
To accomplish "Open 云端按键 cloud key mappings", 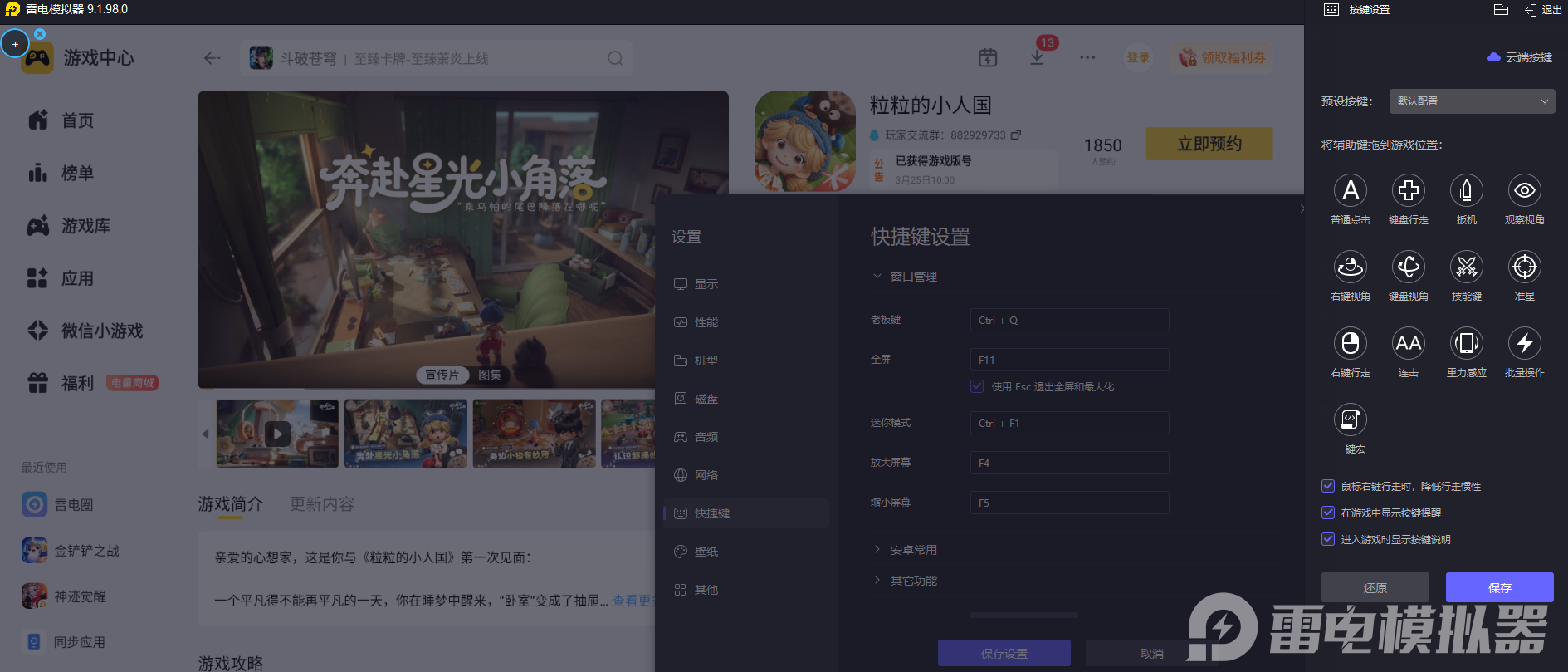I will [x=1520, y=57].
